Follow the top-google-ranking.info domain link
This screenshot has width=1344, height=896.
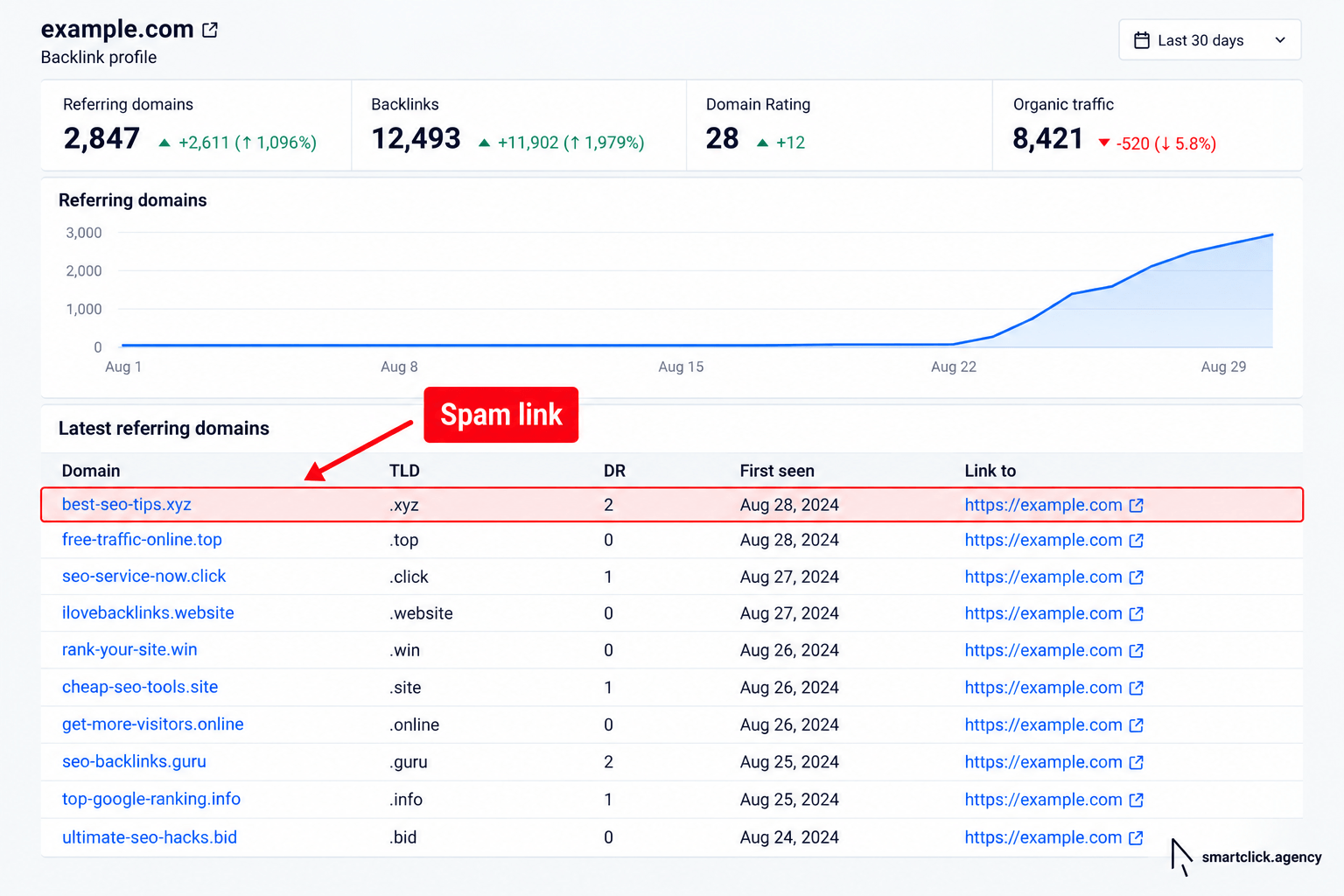pos(151,799)
